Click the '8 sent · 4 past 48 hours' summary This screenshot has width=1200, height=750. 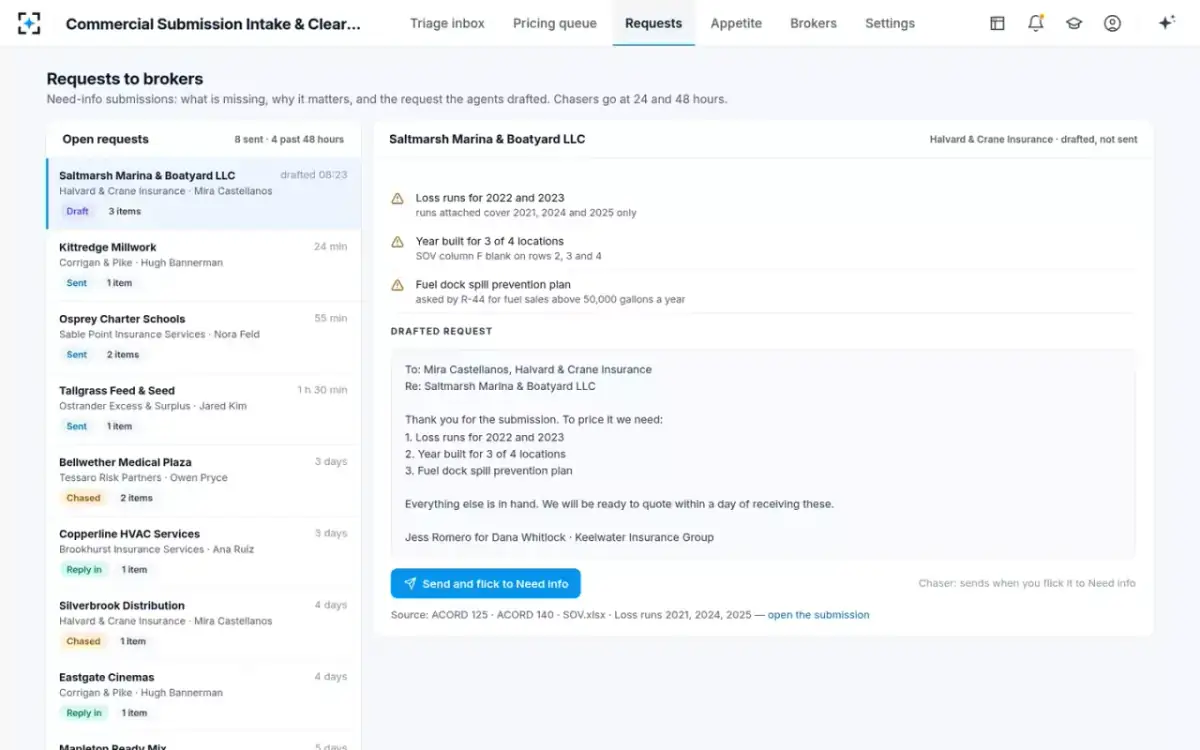click(289, 140)
